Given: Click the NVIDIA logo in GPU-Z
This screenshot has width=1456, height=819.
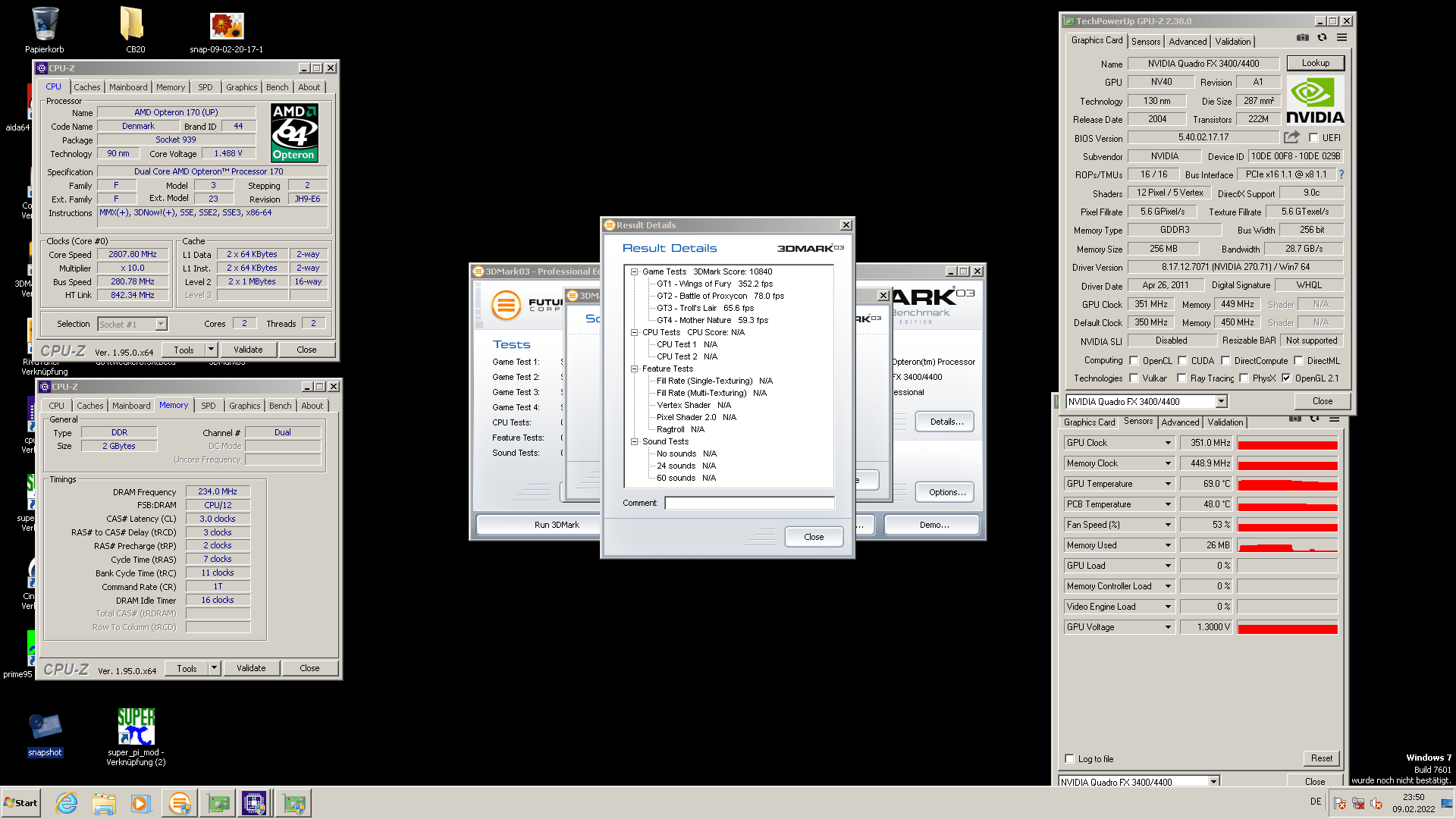Looking at the screenshot, I should (1315, 101).
